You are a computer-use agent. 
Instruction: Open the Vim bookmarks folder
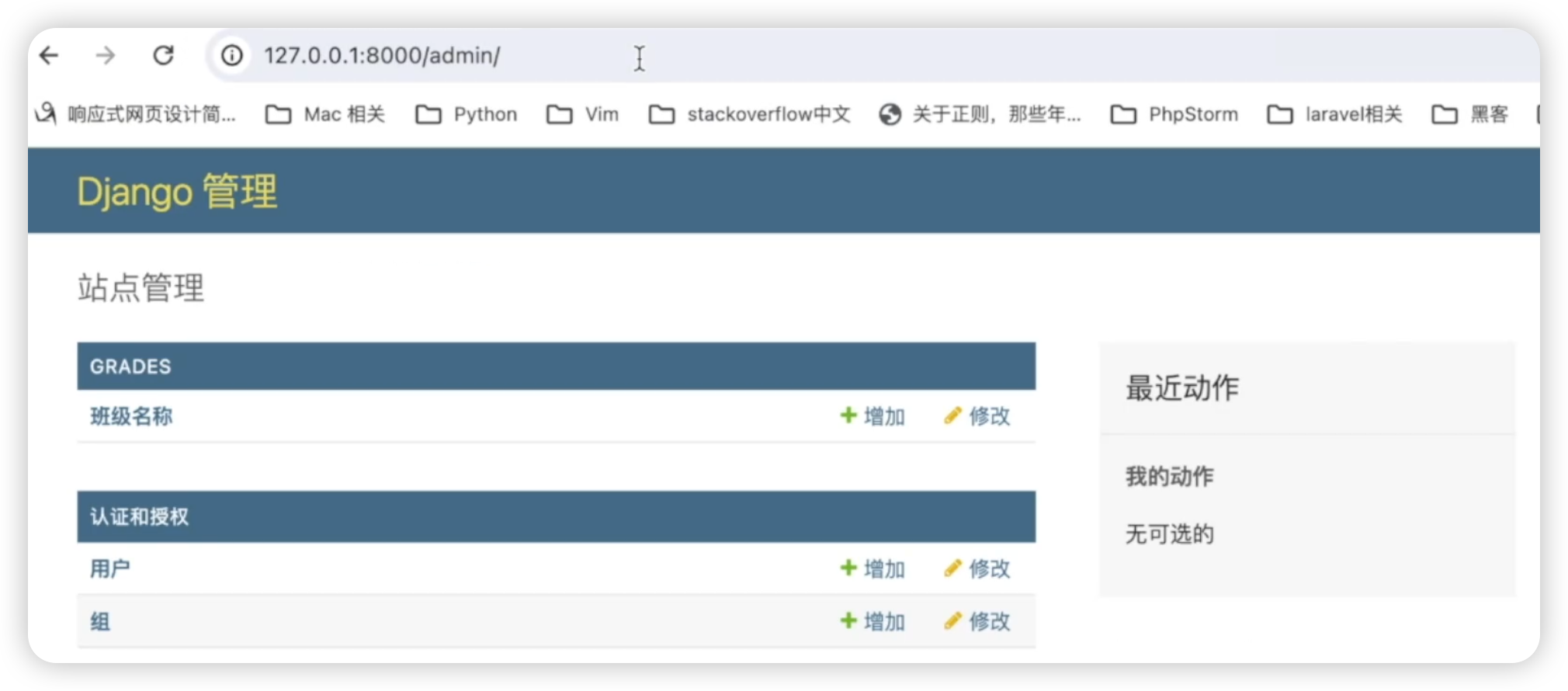(x=584, y=115)
